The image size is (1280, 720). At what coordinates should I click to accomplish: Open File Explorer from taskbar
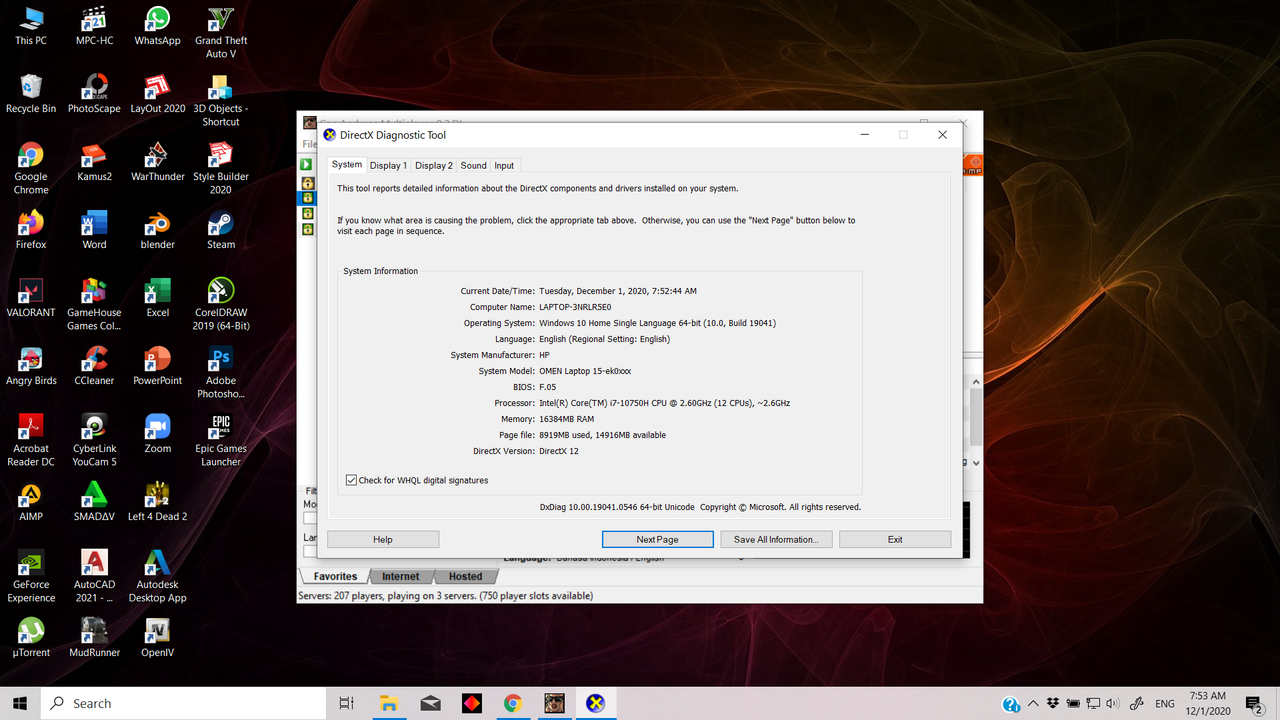(x=388, y=703)
